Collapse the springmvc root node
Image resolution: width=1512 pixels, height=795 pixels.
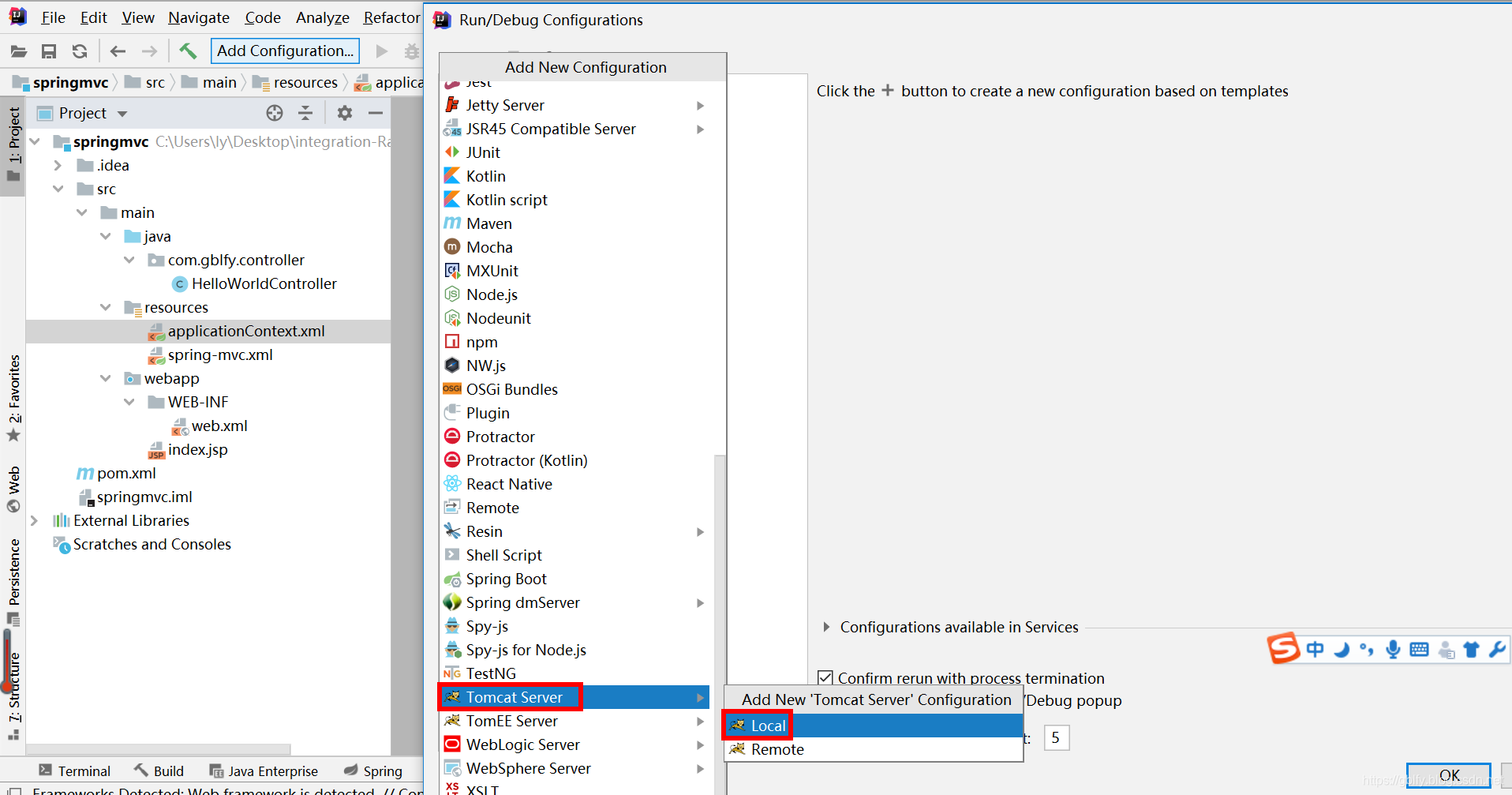pos(35,141)
